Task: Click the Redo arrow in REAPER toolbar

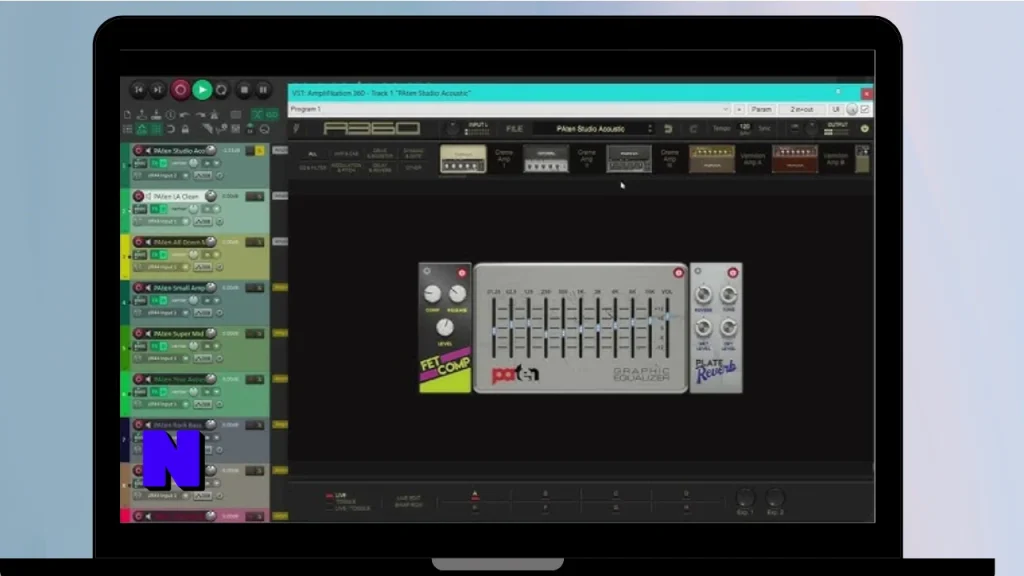Action: pos(200,115)
